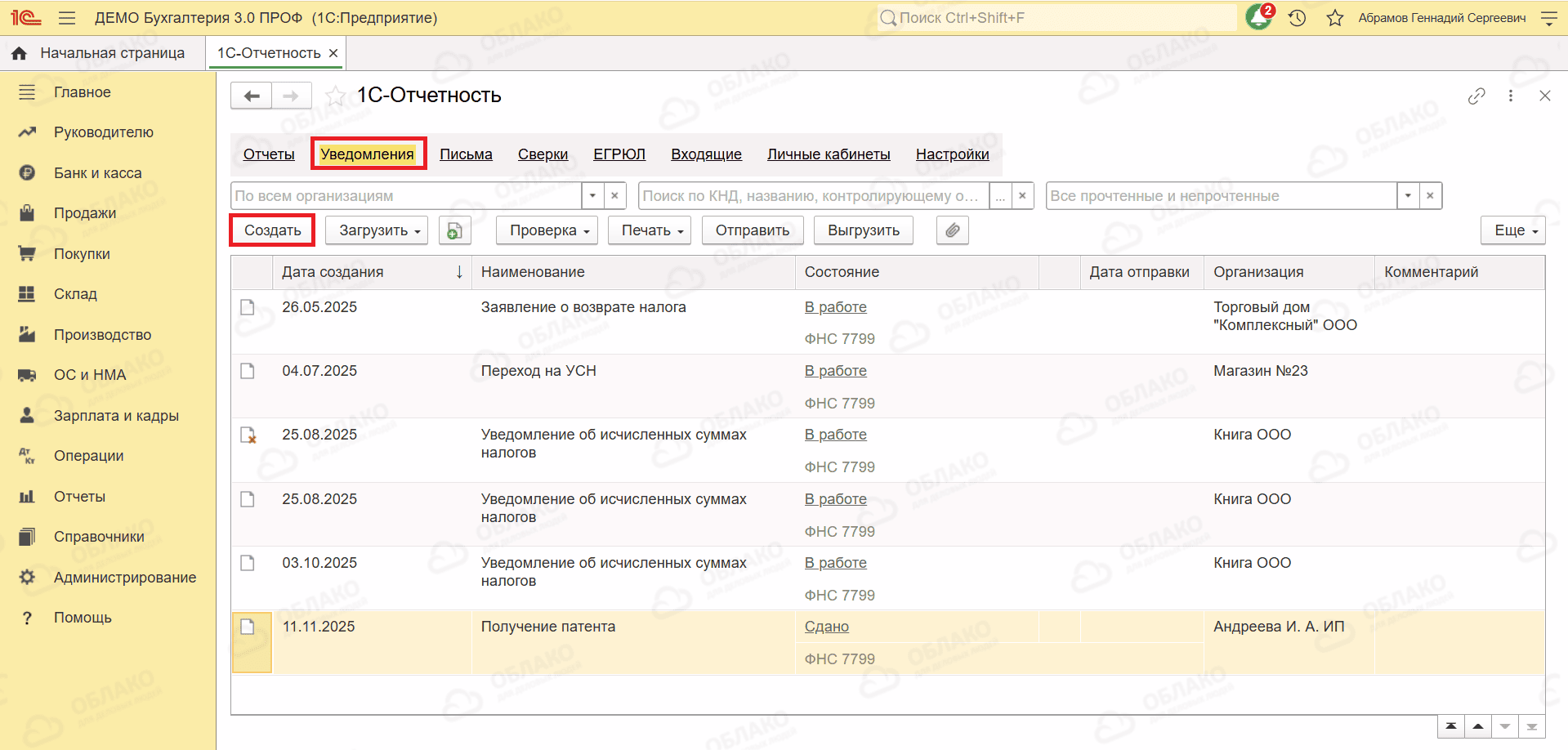This screenshot has height=750, width=1568.
Task: Open the Загрузить dropdown button
Action: (x=377, y=230)
